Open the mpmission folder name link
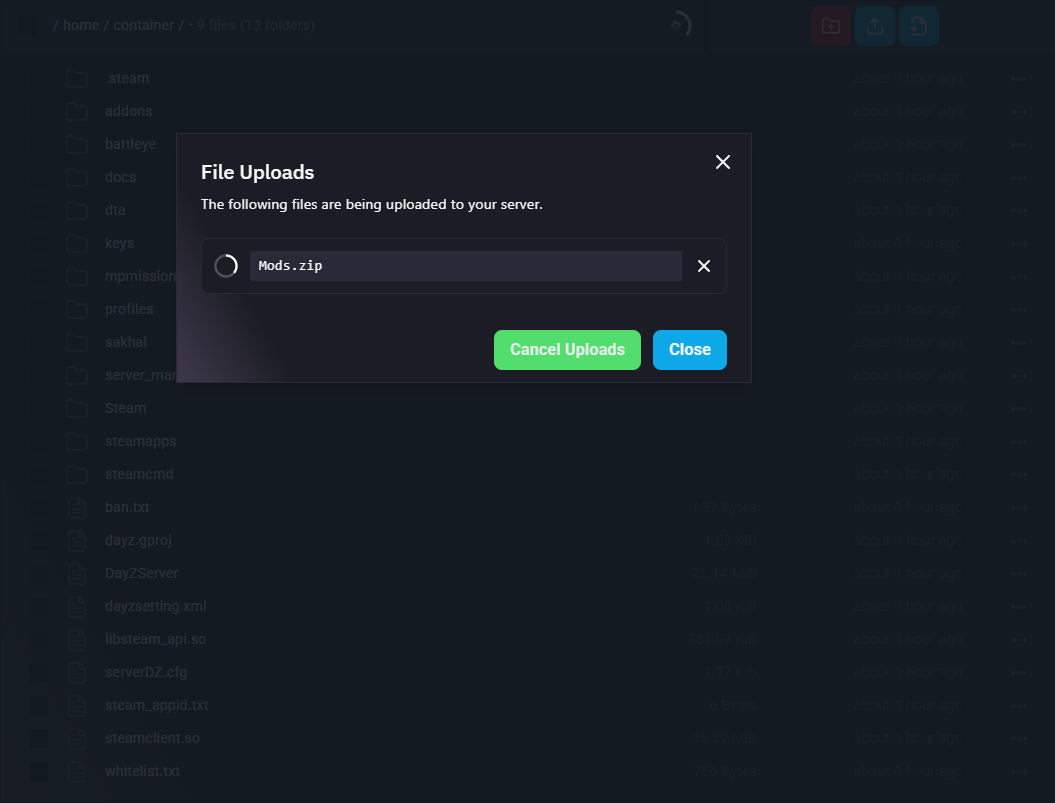Viewport: 1055px width, 803px height. click(140, 276)
